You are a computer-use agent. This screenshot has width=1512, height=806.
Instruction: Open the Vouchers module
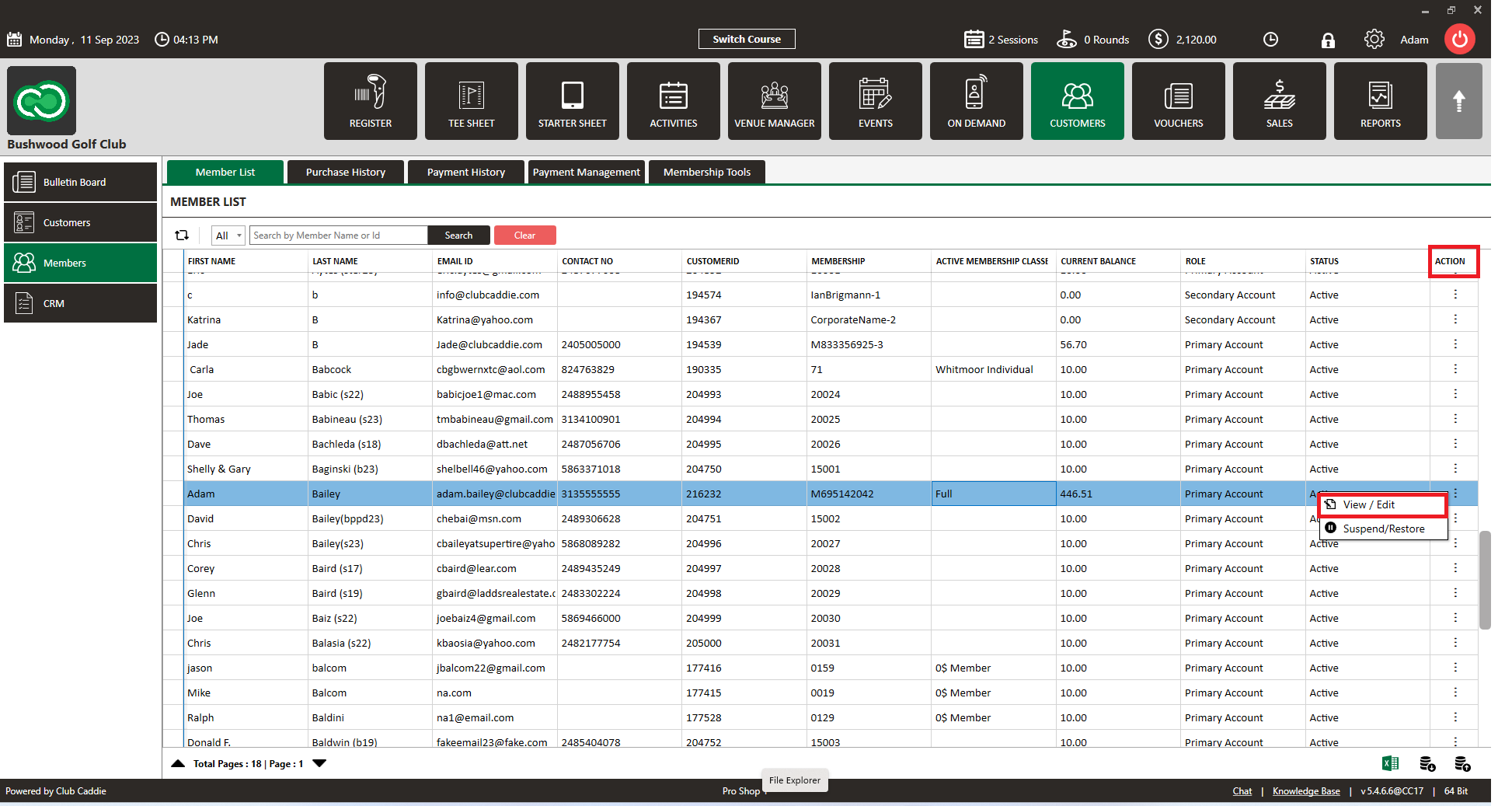tap(1178, 101)
